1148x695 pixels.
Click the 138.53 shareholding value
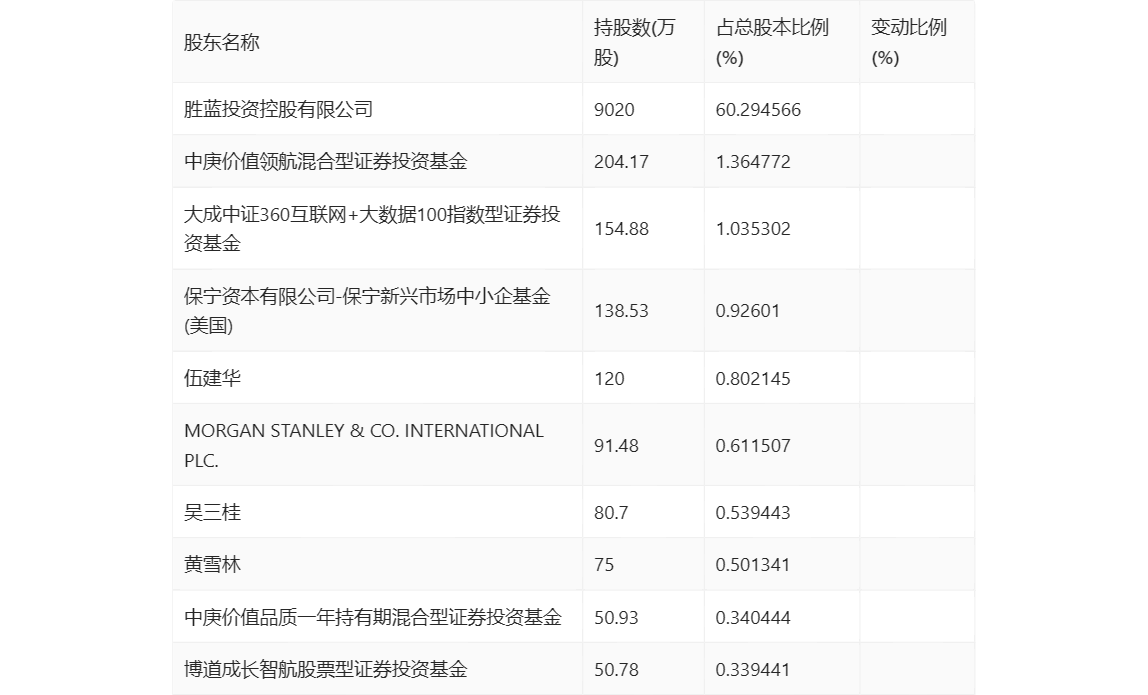pyautogui.click(x=621, y=311)
